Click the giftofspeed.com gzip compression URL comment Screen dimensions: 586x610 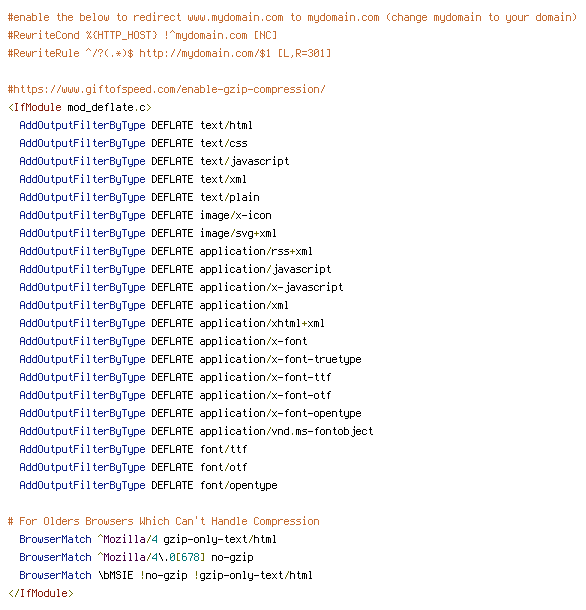pyautogui.click(x=167, y=89)
